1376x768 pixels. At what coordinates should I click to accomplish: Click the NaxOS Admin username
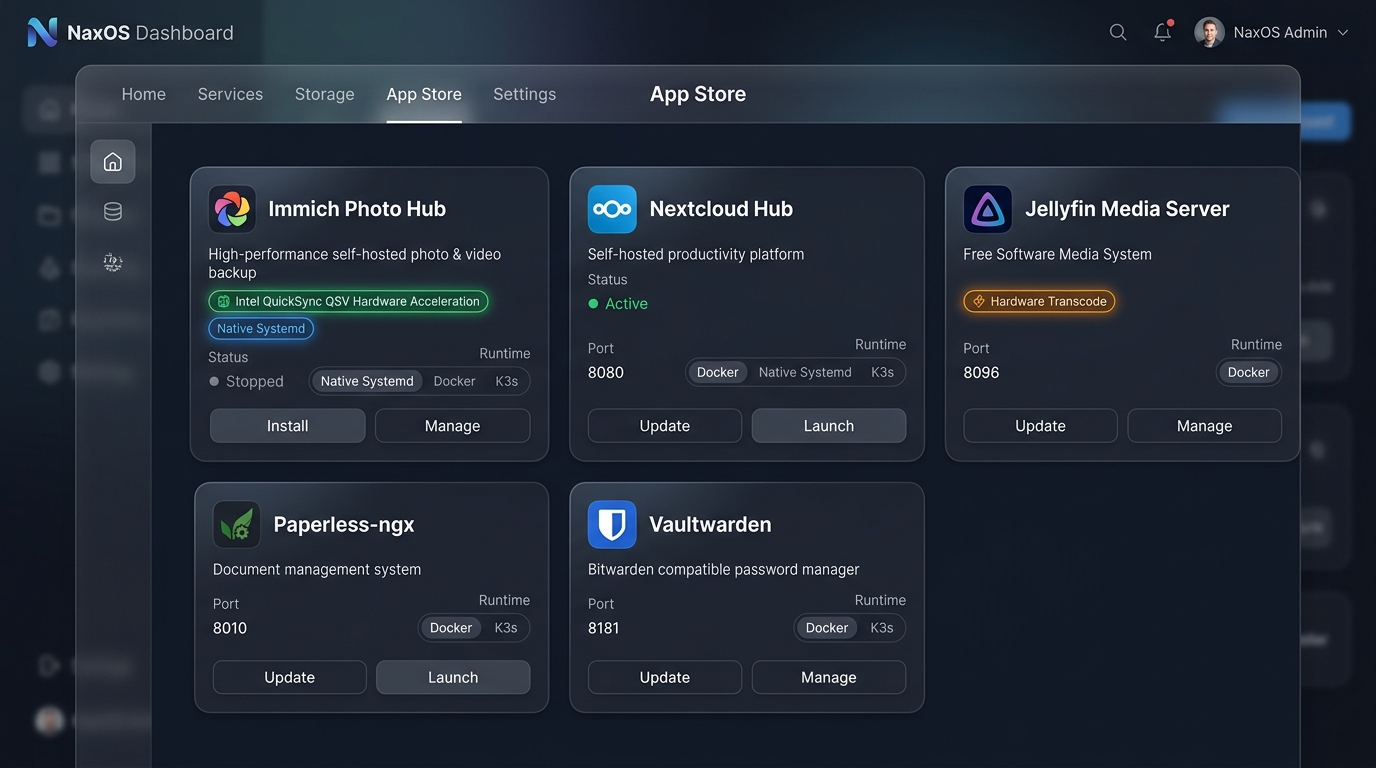1280,32
